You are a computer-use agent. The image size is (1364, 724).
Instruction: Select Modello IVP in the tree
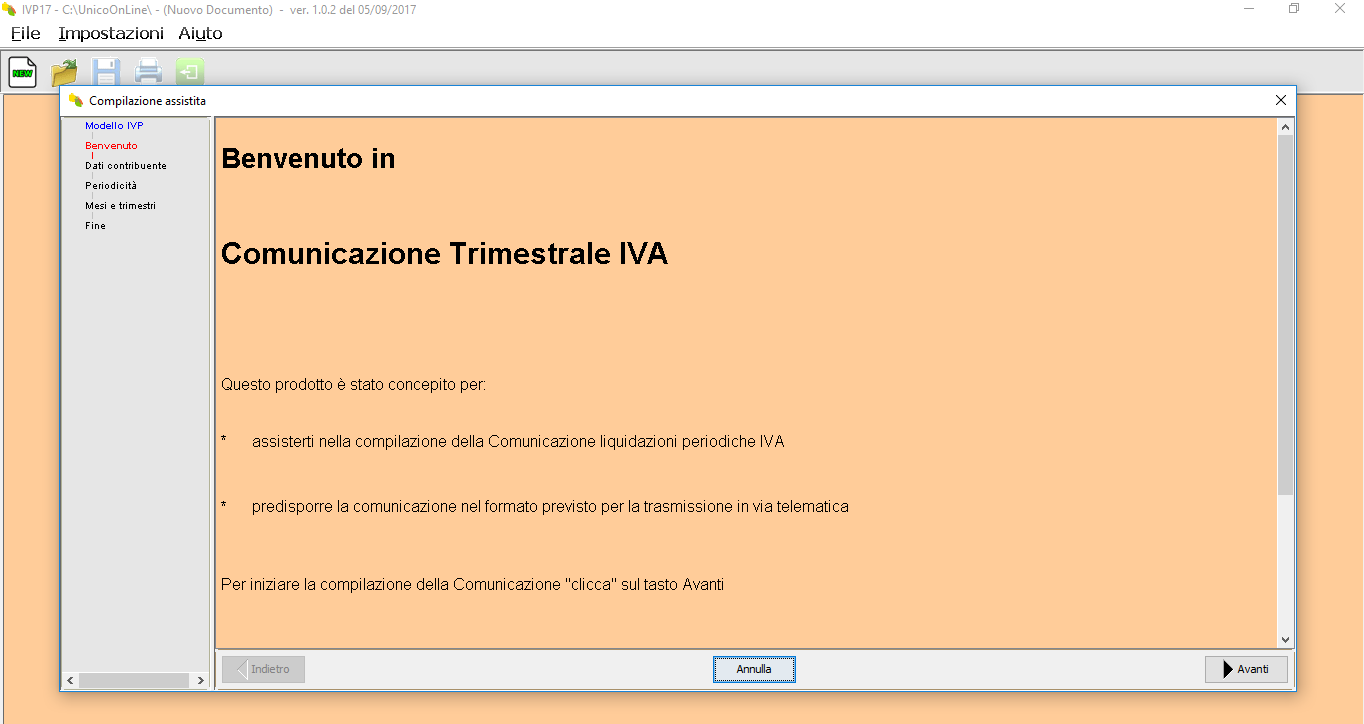click(x=114, y=126)
